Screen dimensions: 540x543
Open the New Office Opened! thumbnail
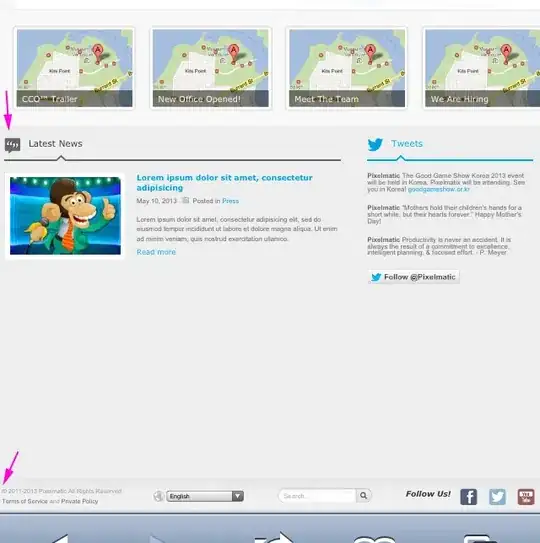pos(211,68)
